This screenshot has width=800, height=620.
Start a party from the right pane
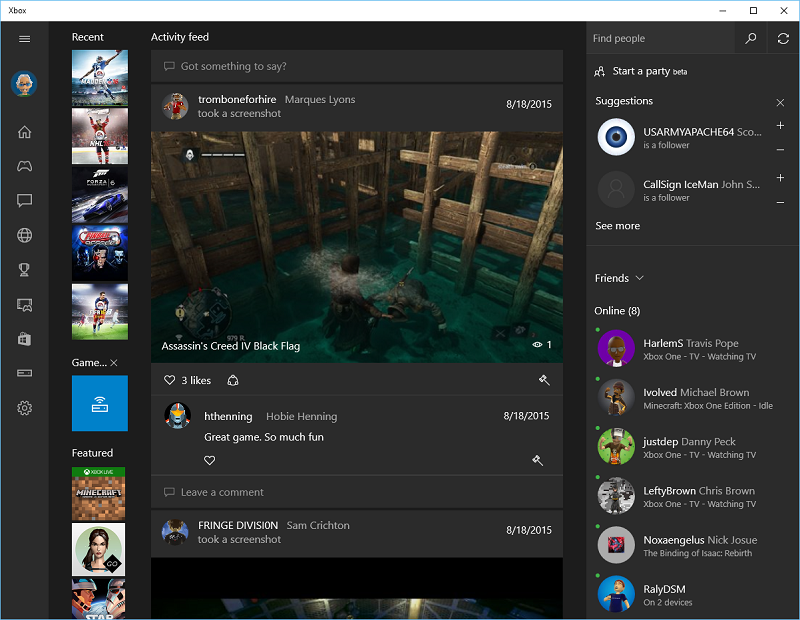[x=637, y=71]
